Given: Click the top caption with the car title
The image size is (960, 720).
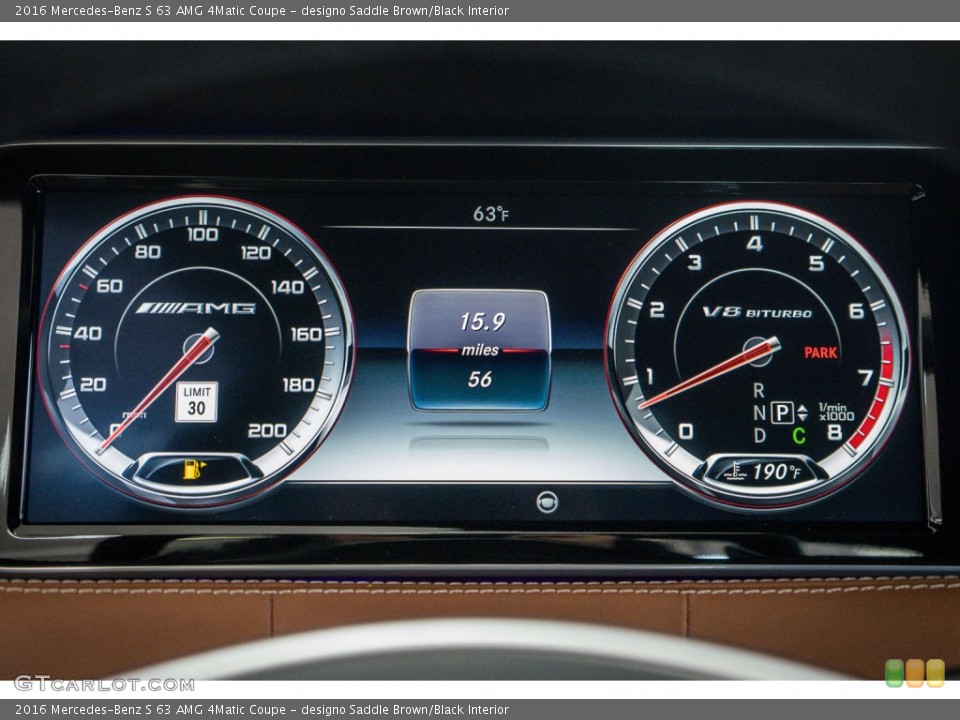Looking at the screenshot, I should coord(262,10).
